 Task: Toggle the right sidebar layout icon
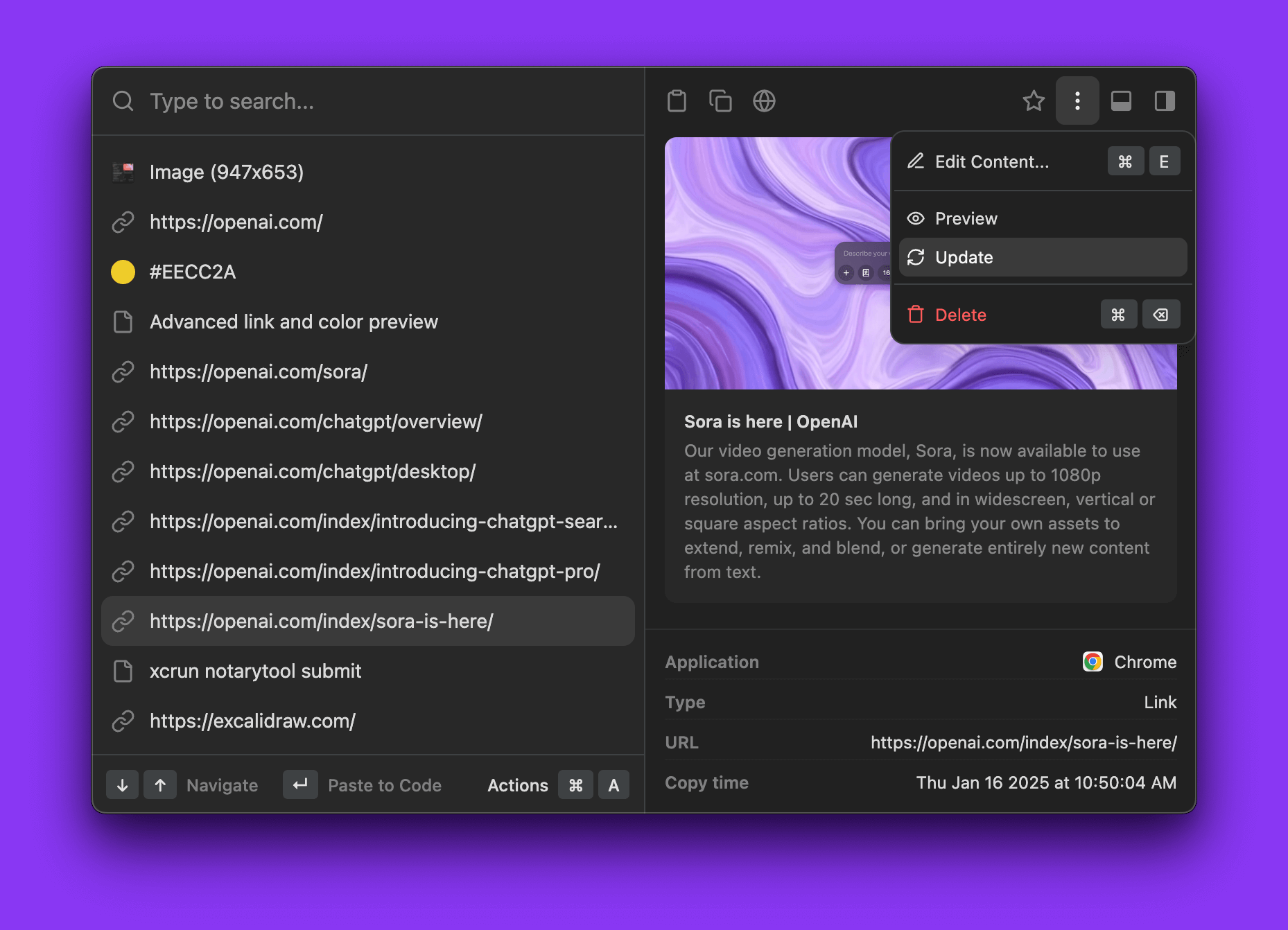(1165, 101)
